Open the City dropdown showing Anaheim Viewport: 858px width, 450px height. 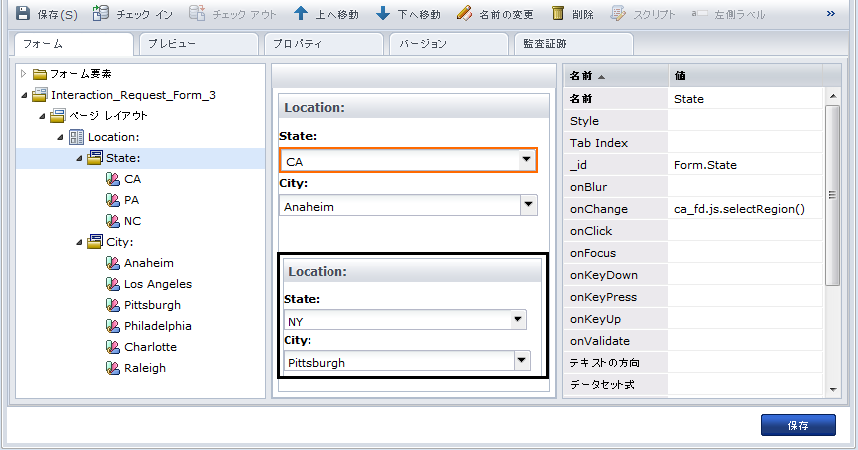point(527,206)
